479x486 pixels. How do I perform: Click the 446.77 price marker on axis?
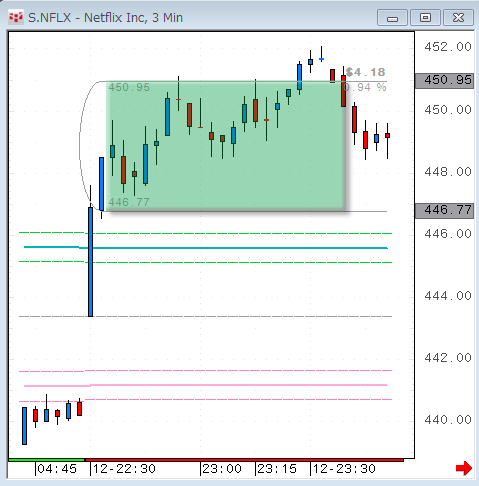444,211
